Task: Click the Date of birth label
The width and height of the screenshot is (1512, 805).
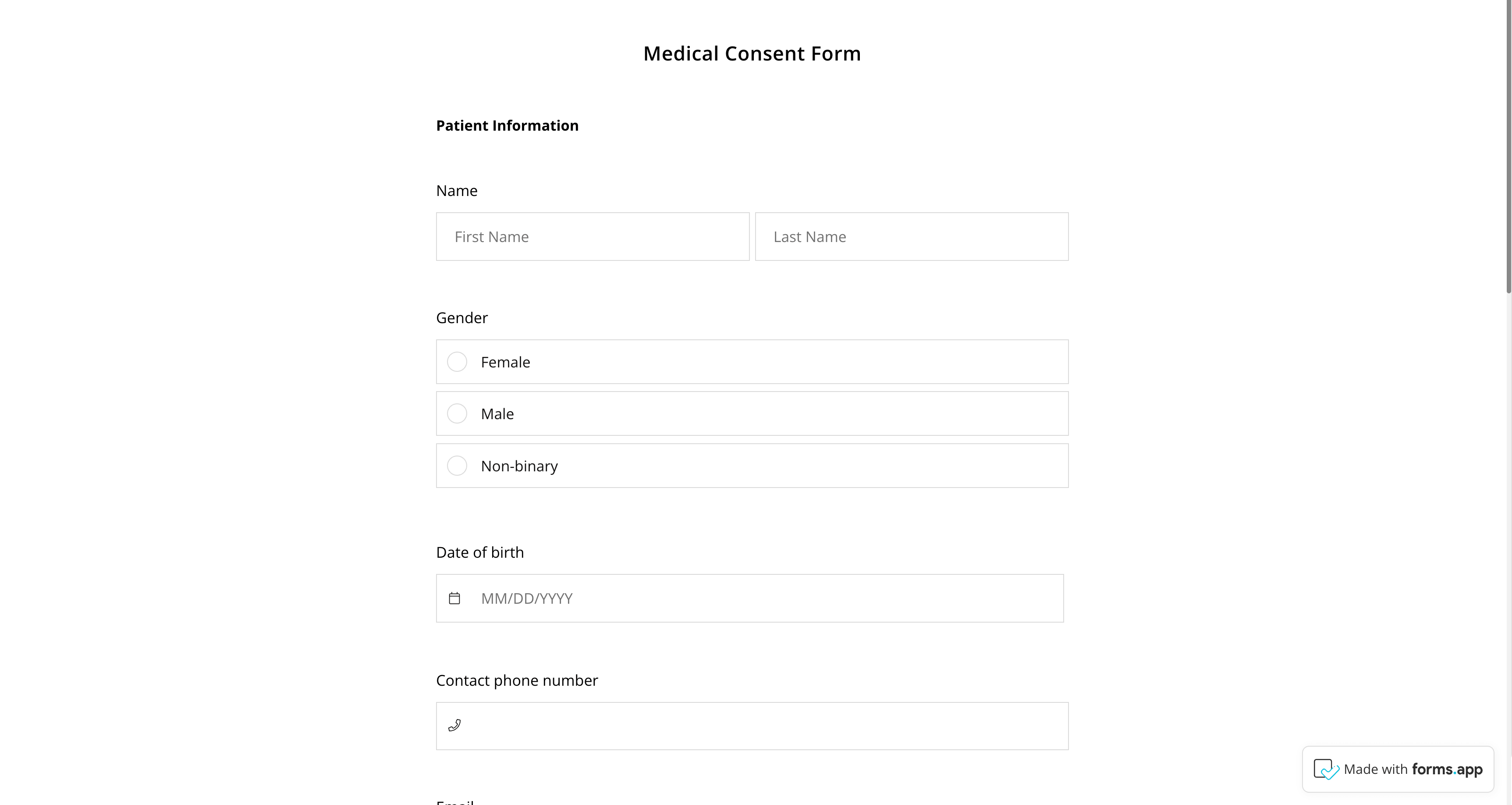Action: point(479,552)
